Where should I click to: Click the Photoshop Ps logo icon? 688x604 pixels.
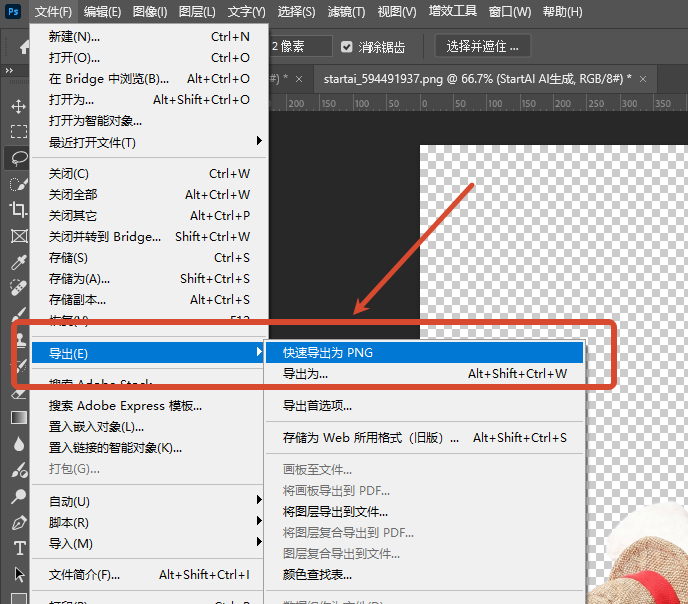tap(13, 11)
